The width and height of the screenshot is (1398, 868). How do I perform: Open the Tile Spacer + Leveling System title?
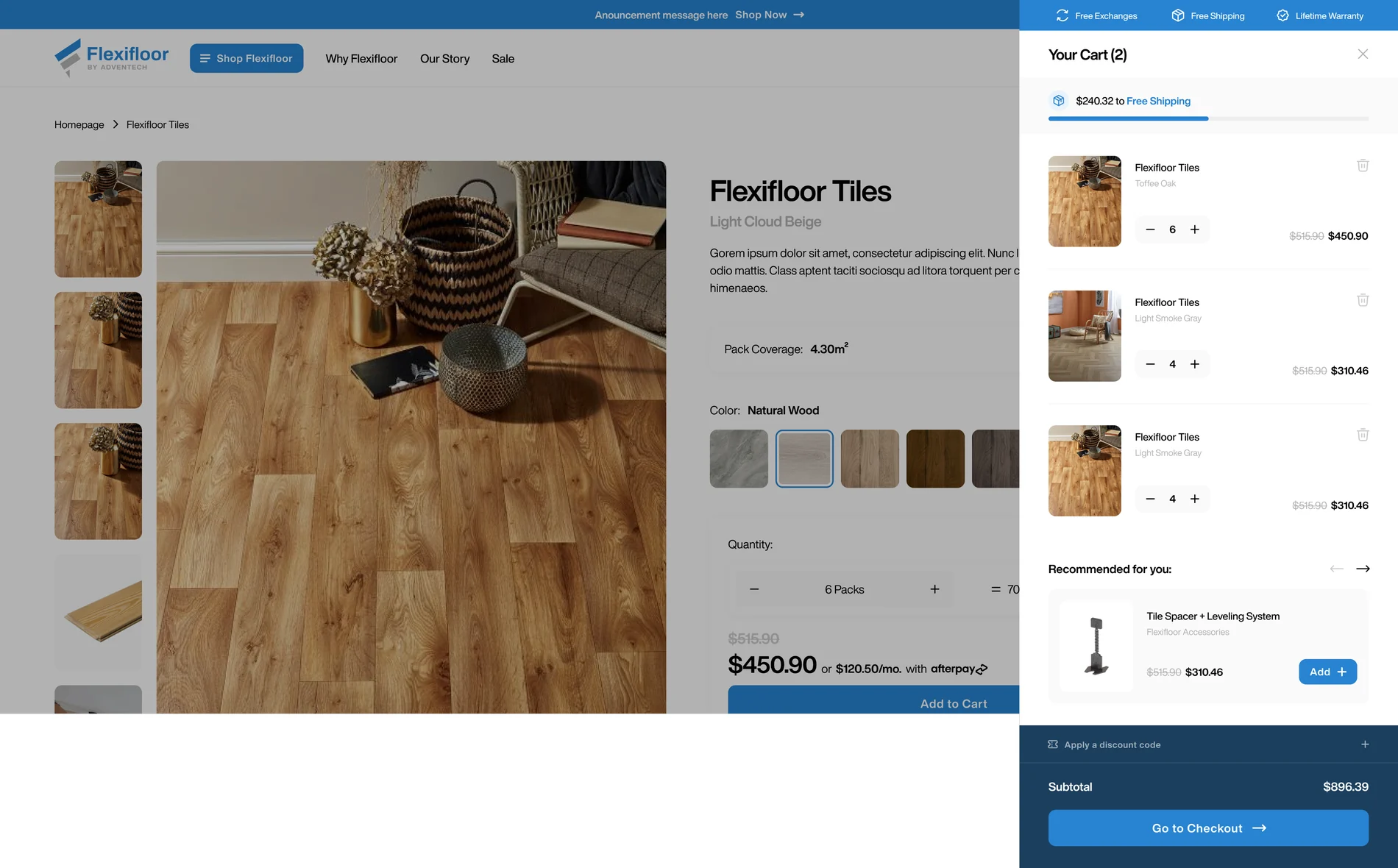(x=1213, y=616)
